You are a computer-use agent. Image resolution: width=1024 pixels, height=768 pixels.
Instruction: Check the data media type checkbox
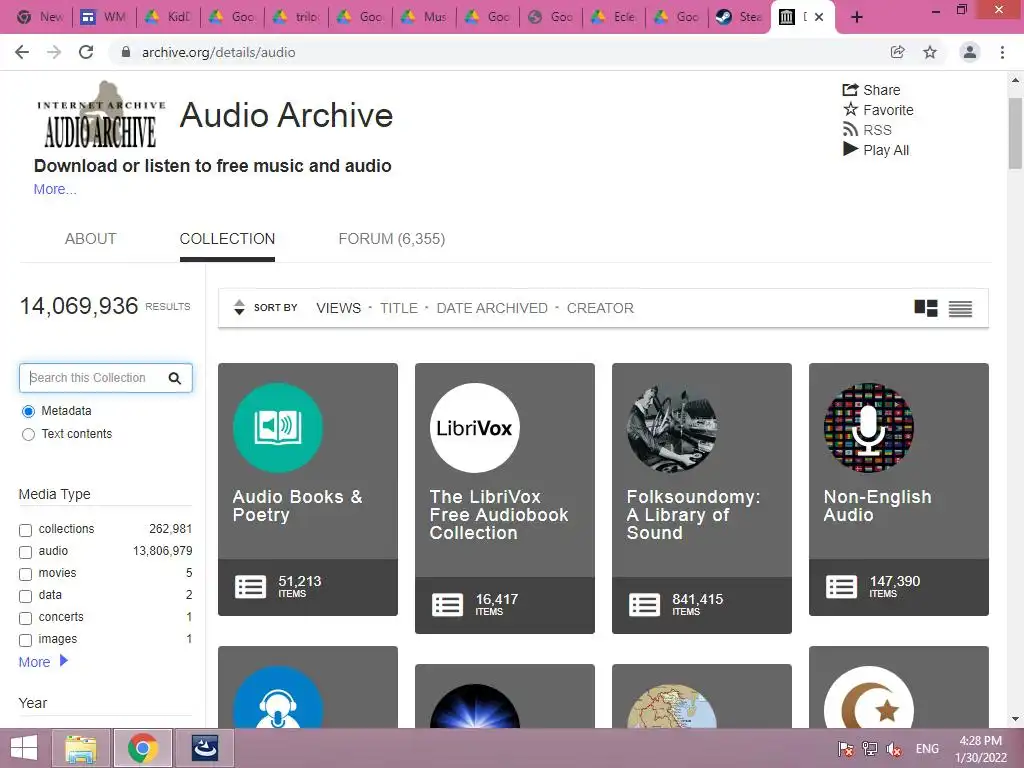coord(25,596)
